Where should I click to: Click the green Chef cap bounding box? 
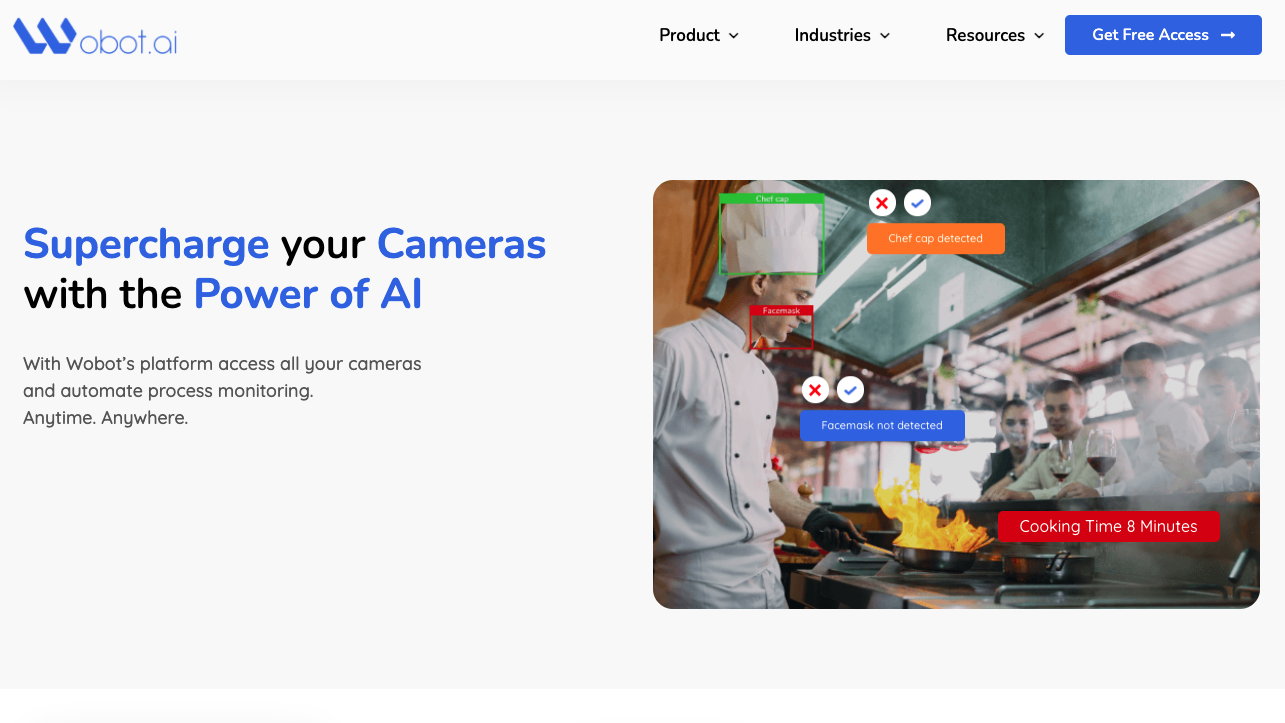771,234
